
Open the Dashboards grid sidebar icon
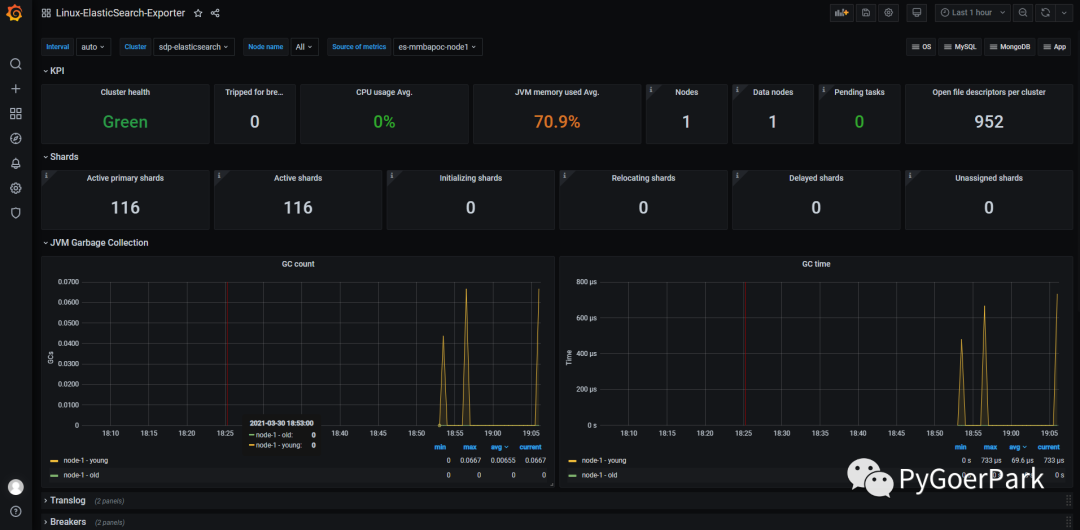15,114
